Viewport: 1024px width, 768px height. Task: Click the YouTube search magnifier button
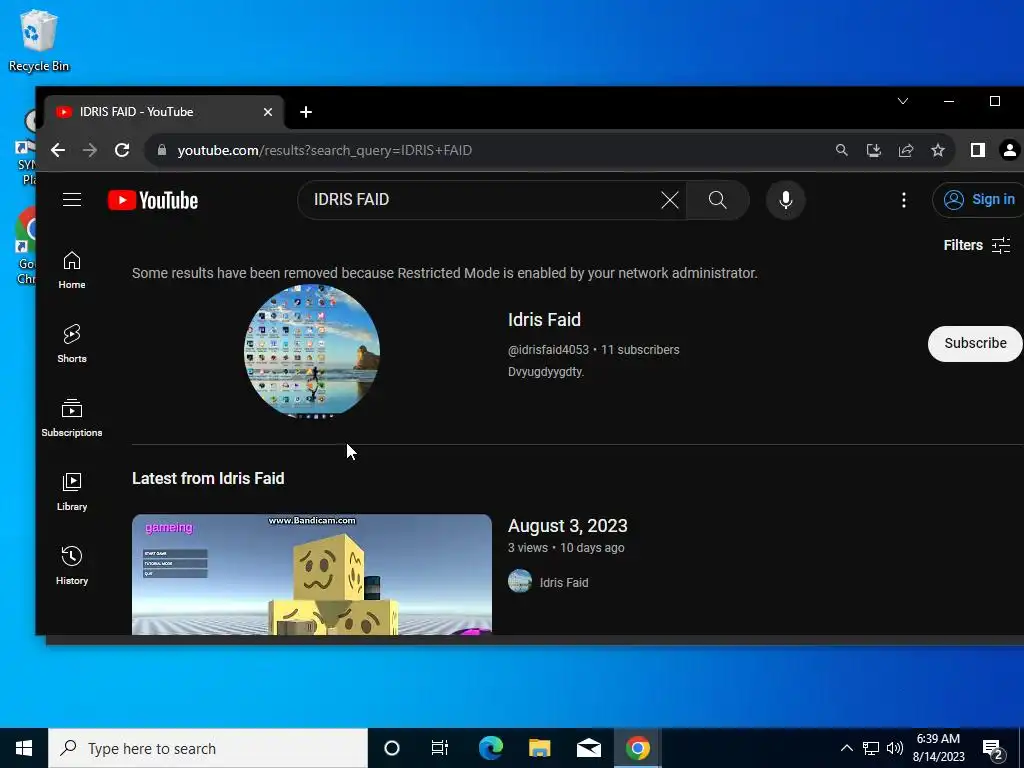(718, 200)
